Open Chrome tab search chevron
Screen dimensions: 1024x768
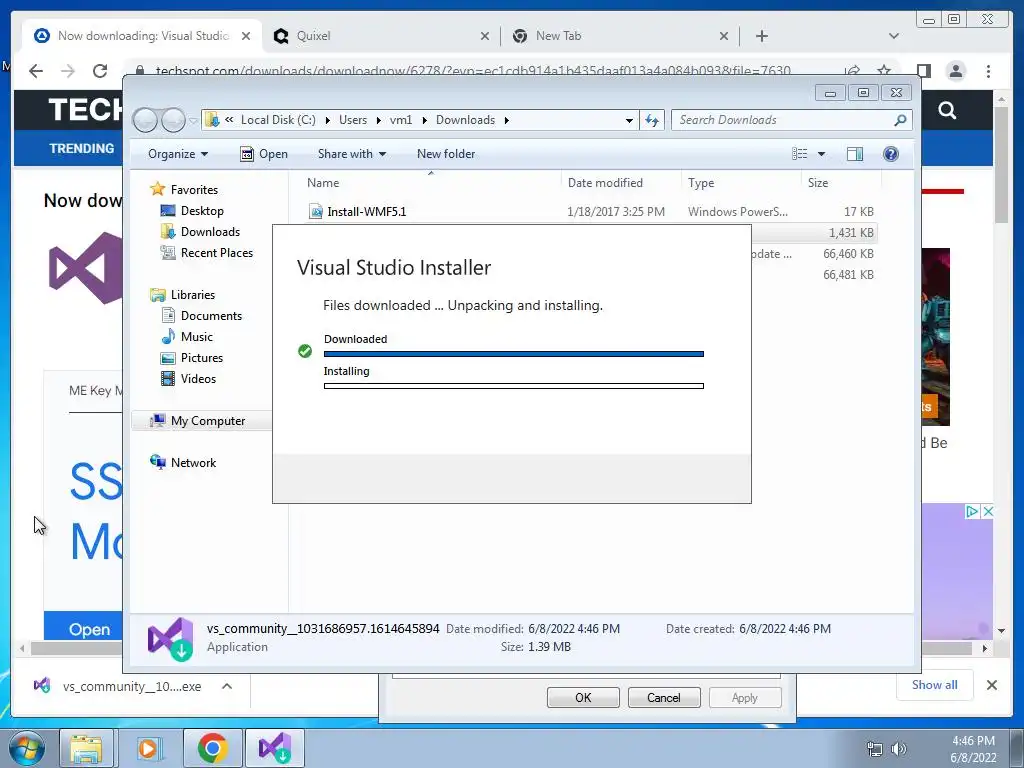894,36
